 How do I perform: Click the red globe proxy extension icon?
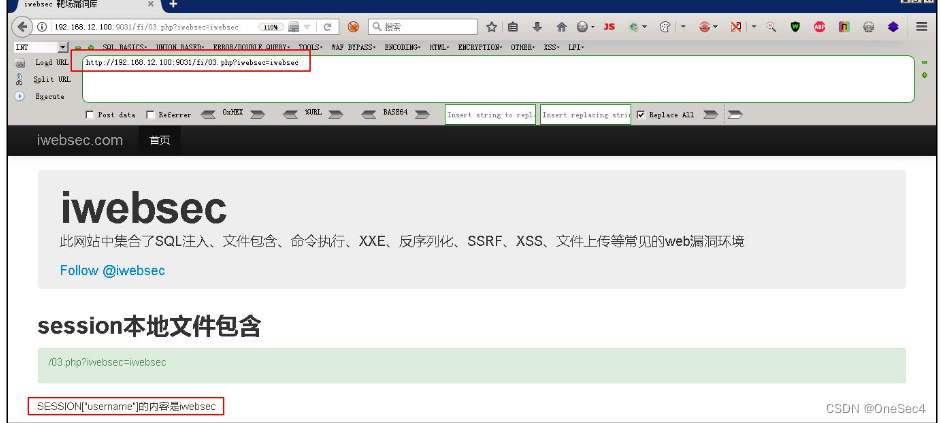[705, 27]
